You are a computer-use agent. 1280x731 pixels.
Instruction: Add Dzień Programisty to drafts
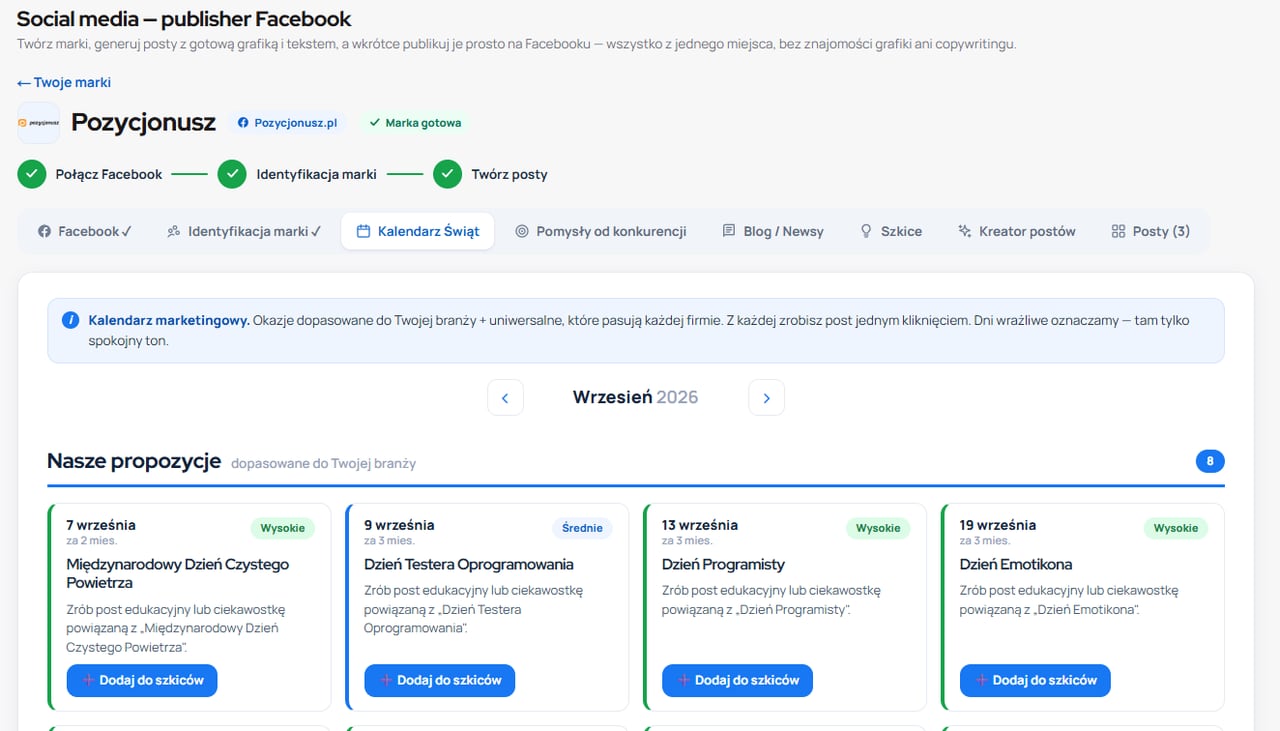point(737,680)
